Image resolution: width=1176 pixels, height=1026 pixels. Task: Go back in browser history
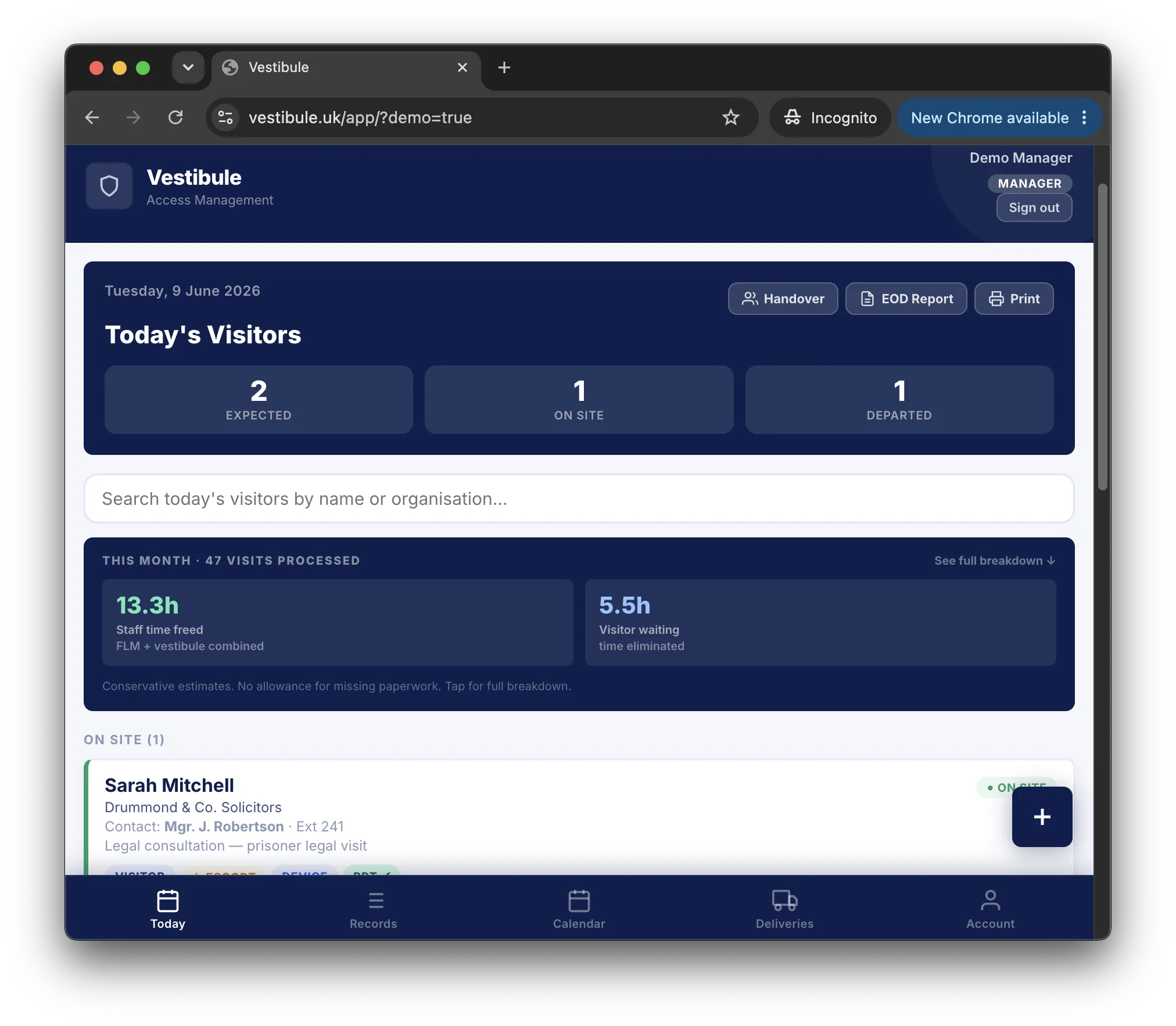(92, 117)
